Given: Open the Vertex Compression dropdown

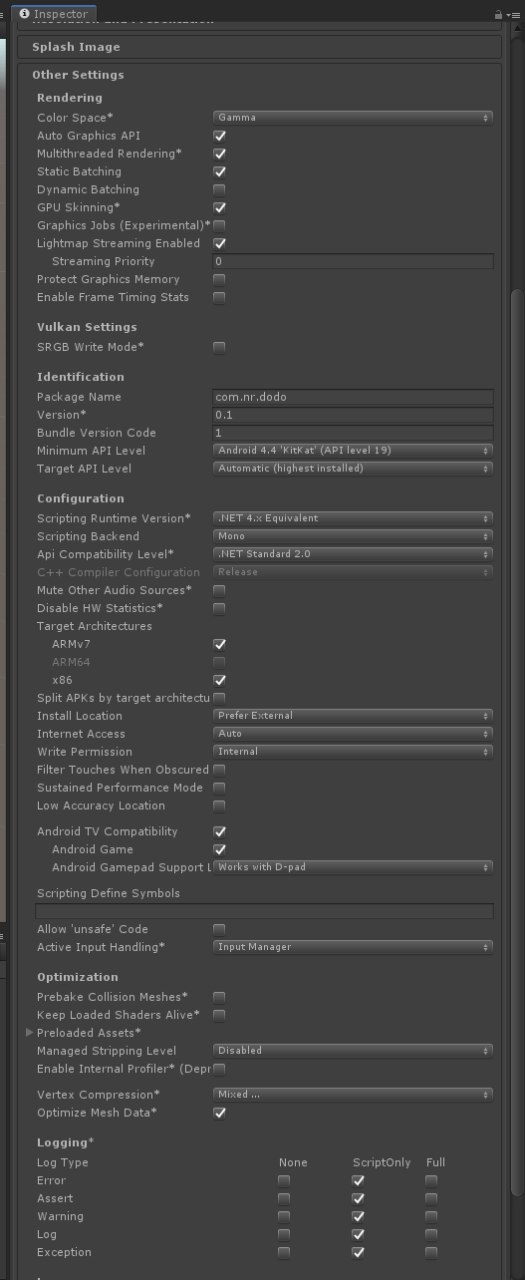Looking at the screenshot, I should 353,1095.
